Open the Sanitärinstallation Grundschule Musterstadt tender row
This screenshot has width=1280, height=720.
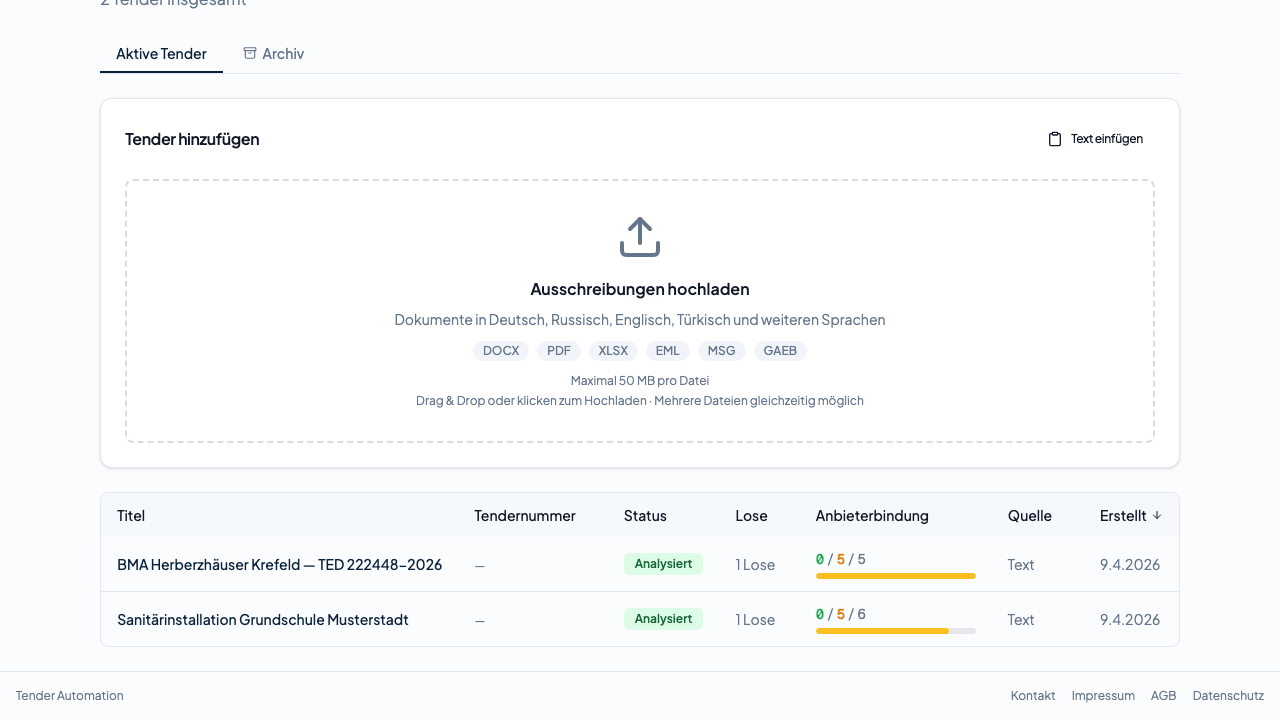click(x=263, y=619)
